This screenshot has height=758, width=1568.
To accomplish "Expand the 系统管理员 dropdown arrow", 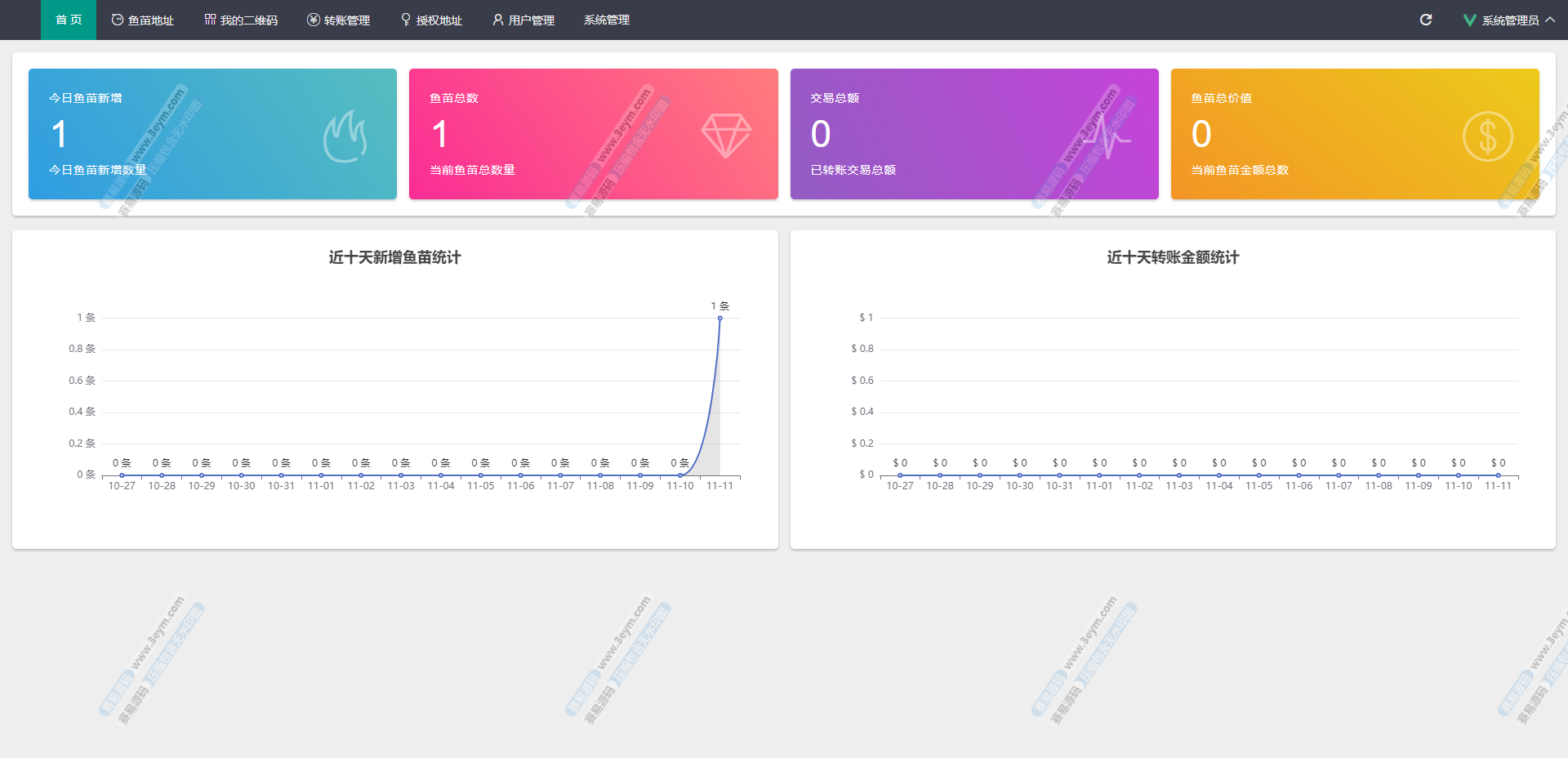I will tap(1550, 20).
